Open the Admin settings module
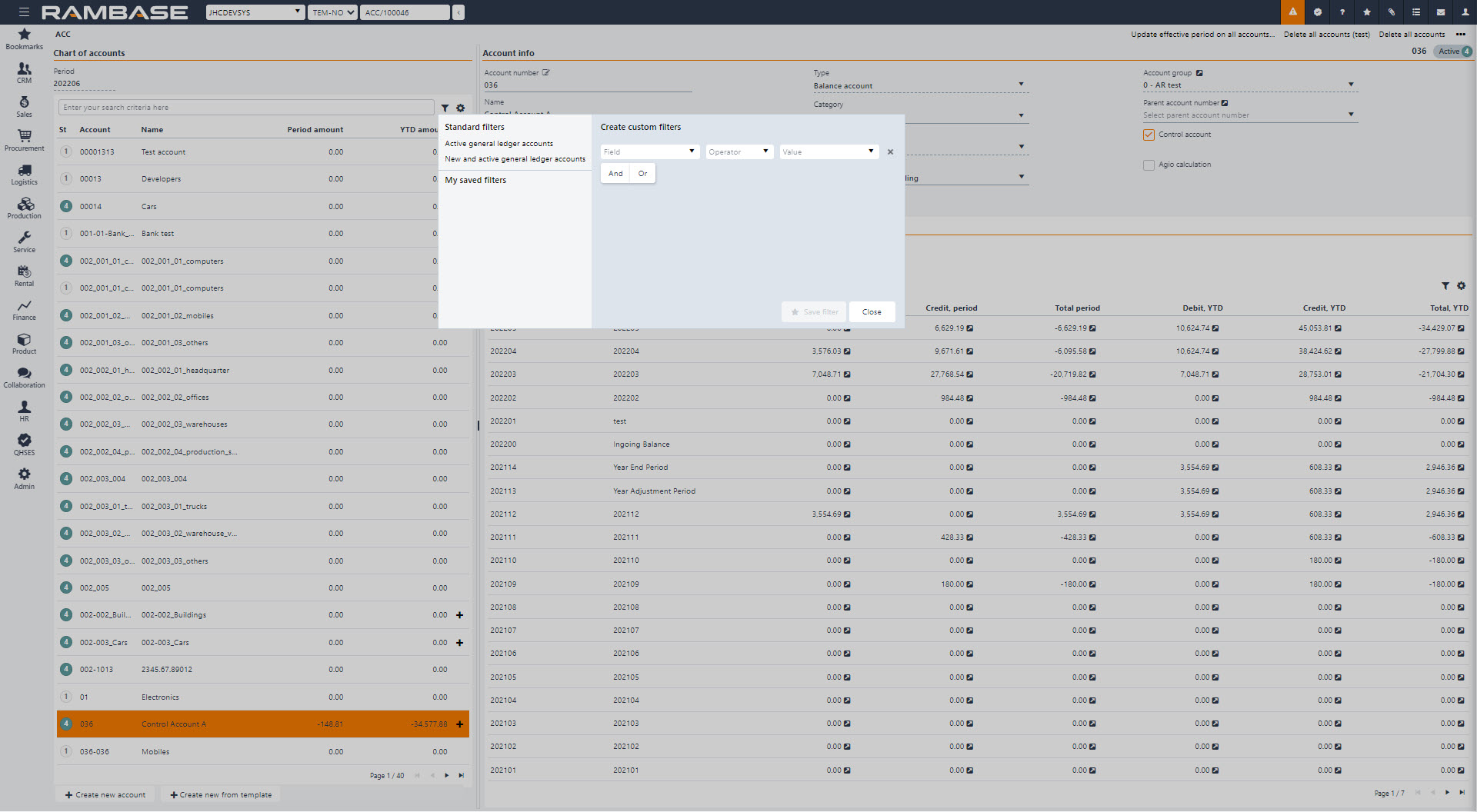 (x=24, y=478)
